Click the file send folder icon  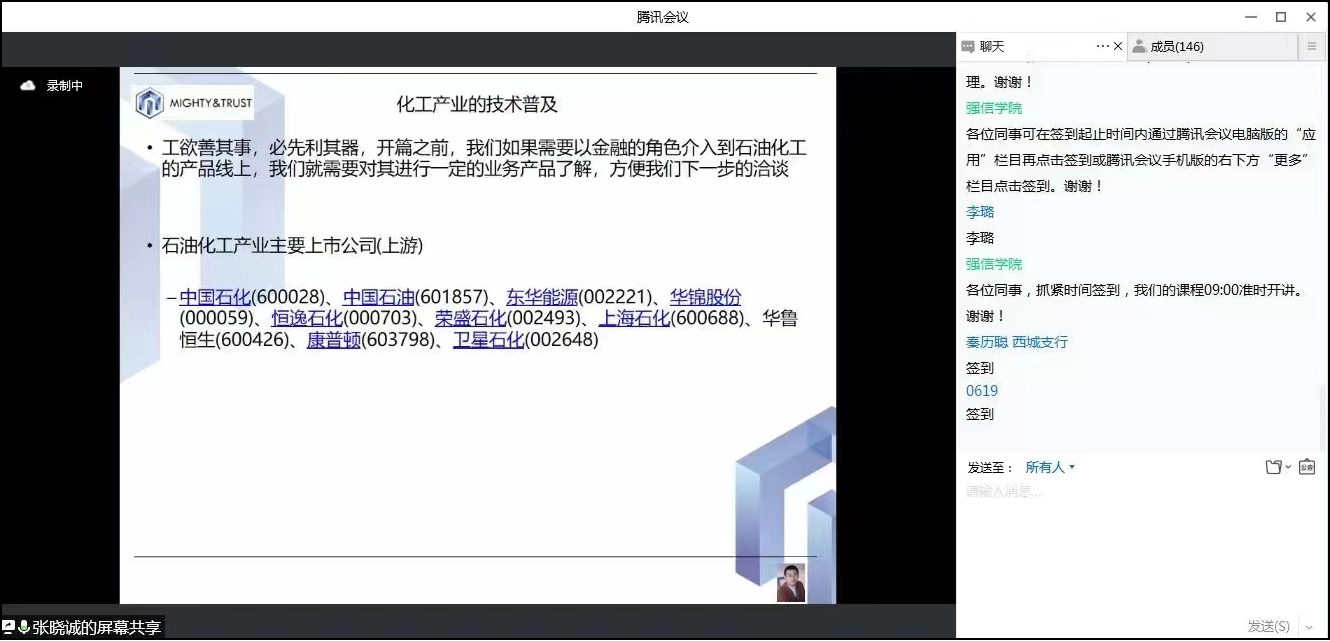coord(1273,467)
